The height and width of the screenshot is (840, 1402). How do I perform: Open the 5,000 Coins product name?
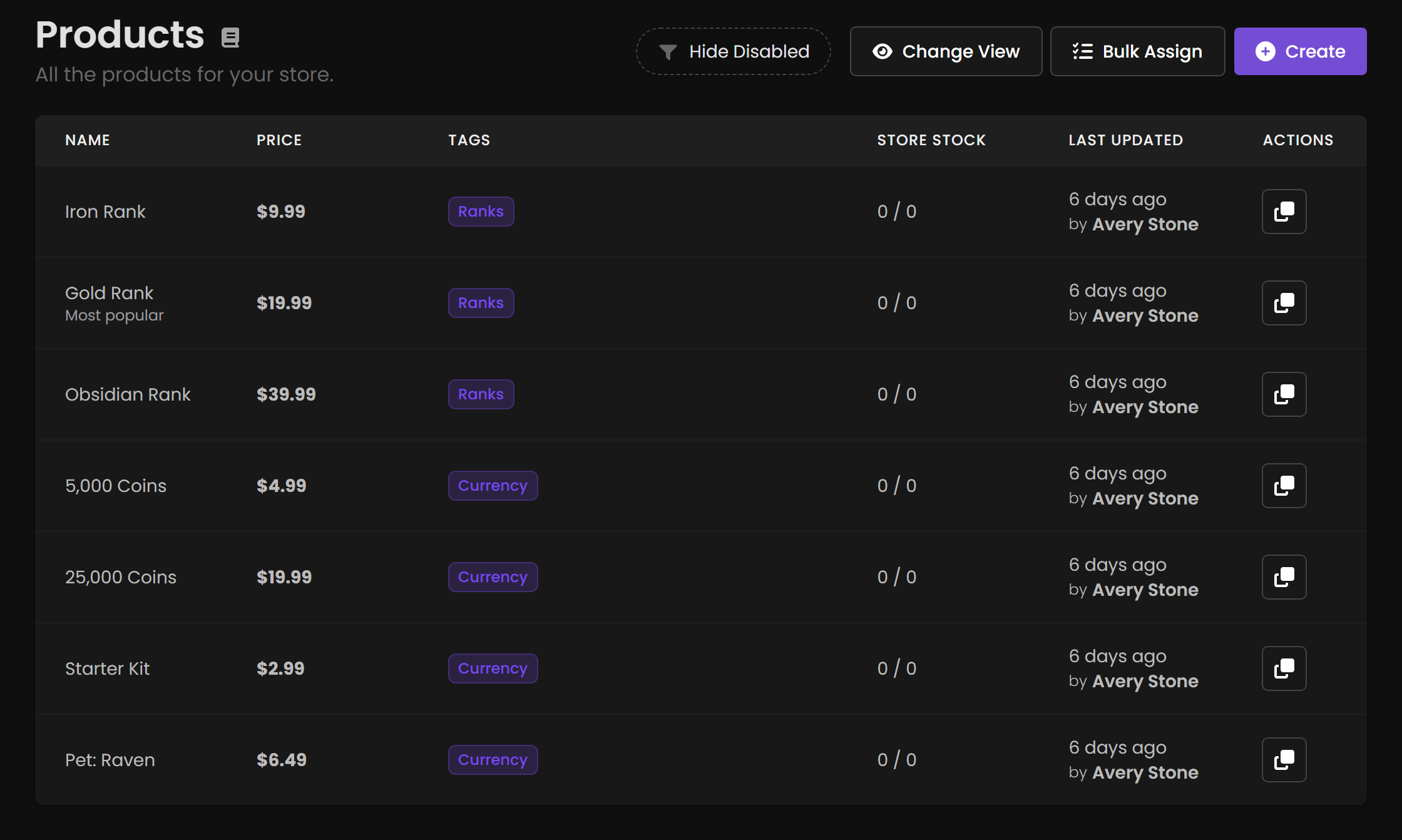coord(116,486)
